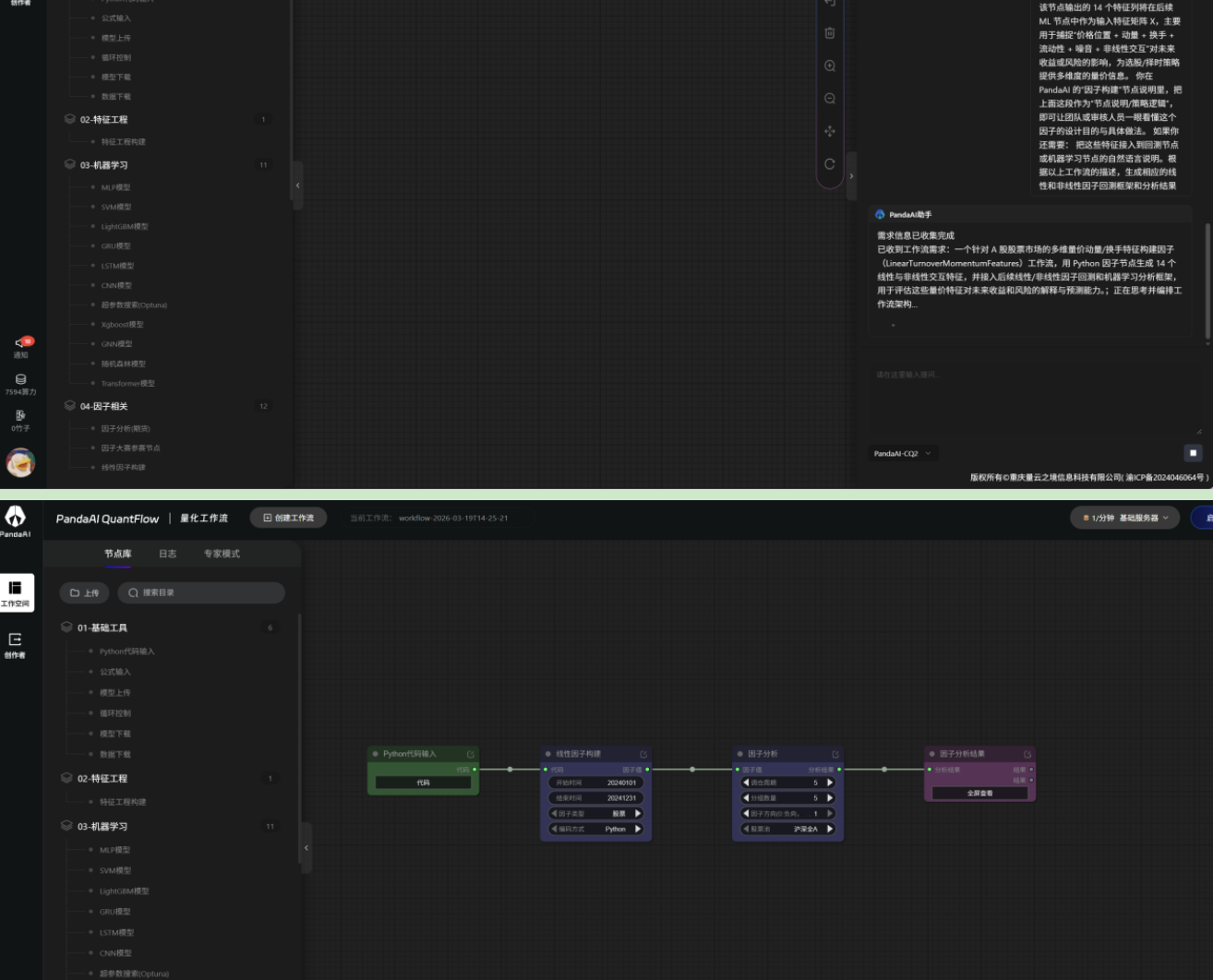Click the refresh canvas circular arrow icon

tap(829, 164)
